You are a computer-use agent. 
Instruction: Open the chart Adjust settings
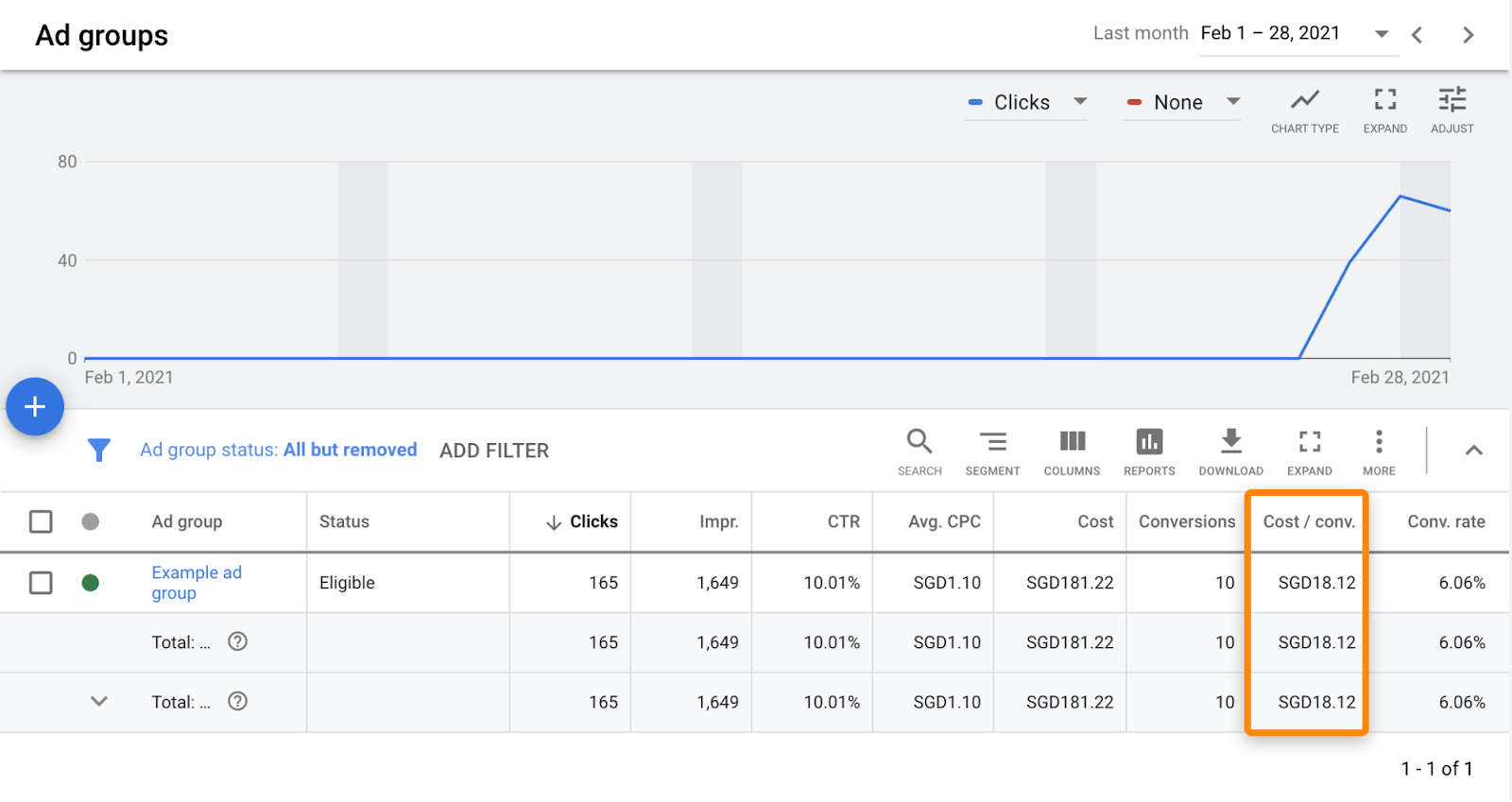point(1452,110)
